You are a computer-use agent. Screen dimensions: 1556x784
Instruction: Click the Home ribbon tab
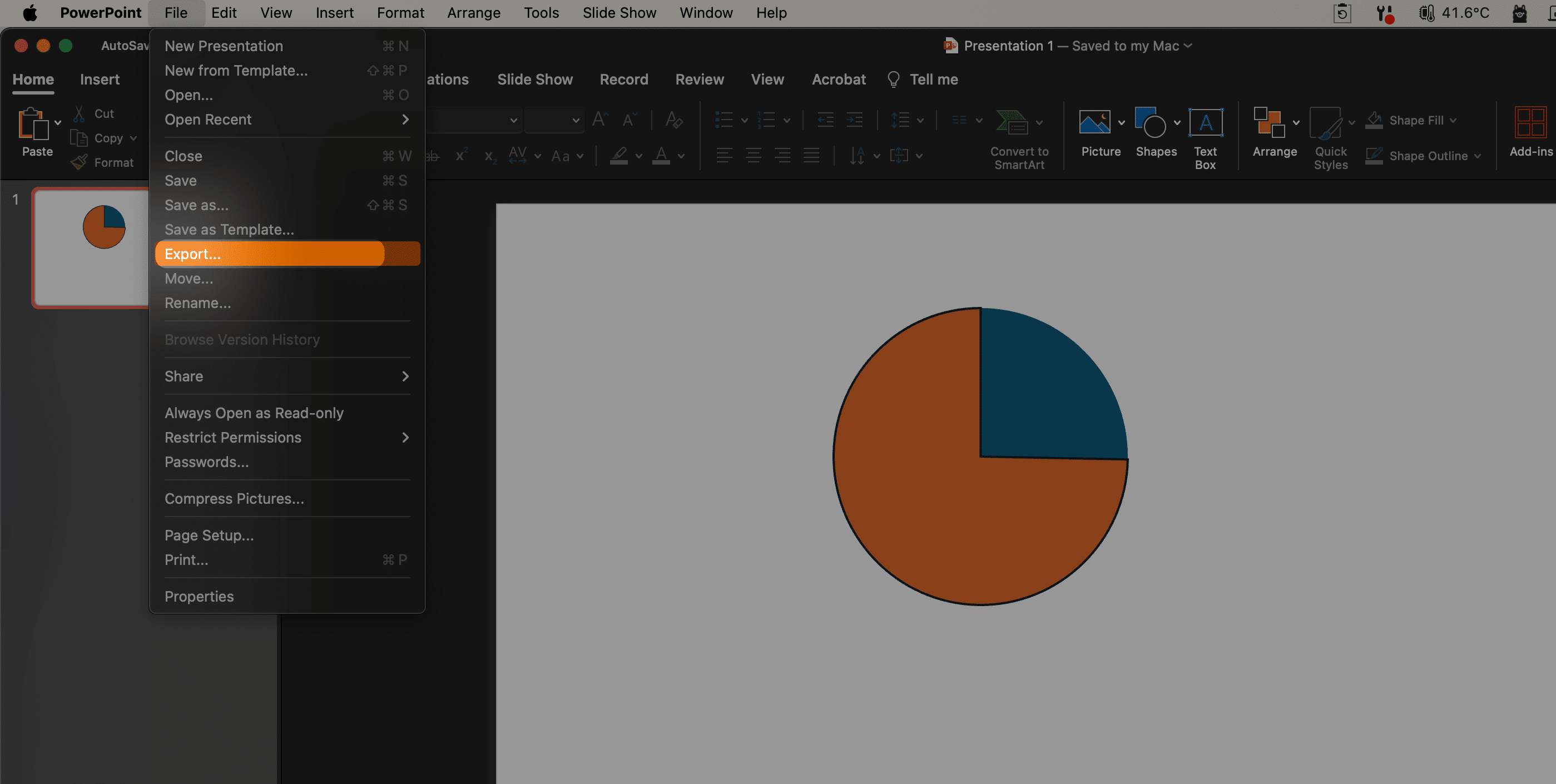(33, 78)
